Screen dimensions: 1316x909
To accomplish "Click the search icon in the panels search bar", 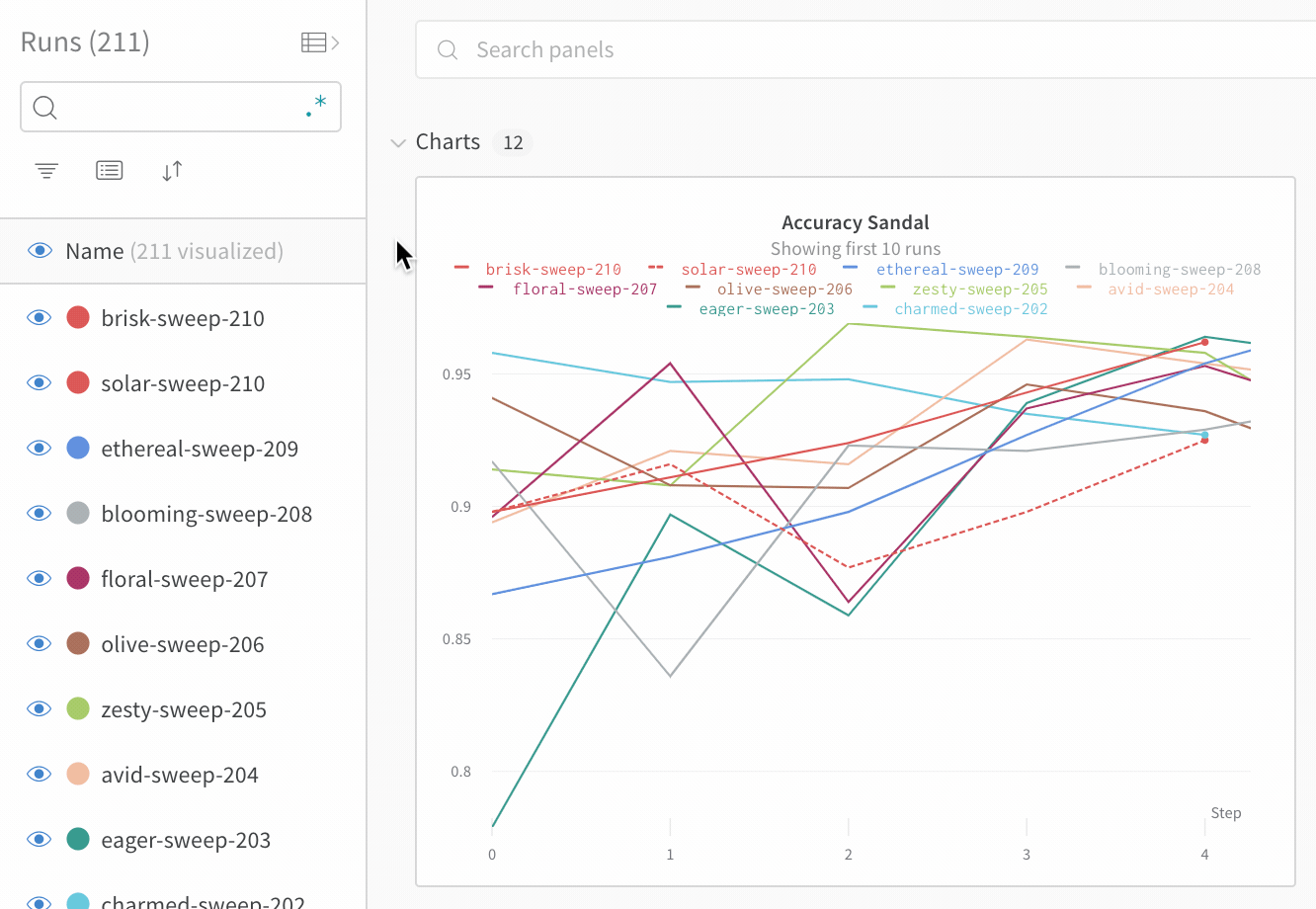I will tap(448, 49).
